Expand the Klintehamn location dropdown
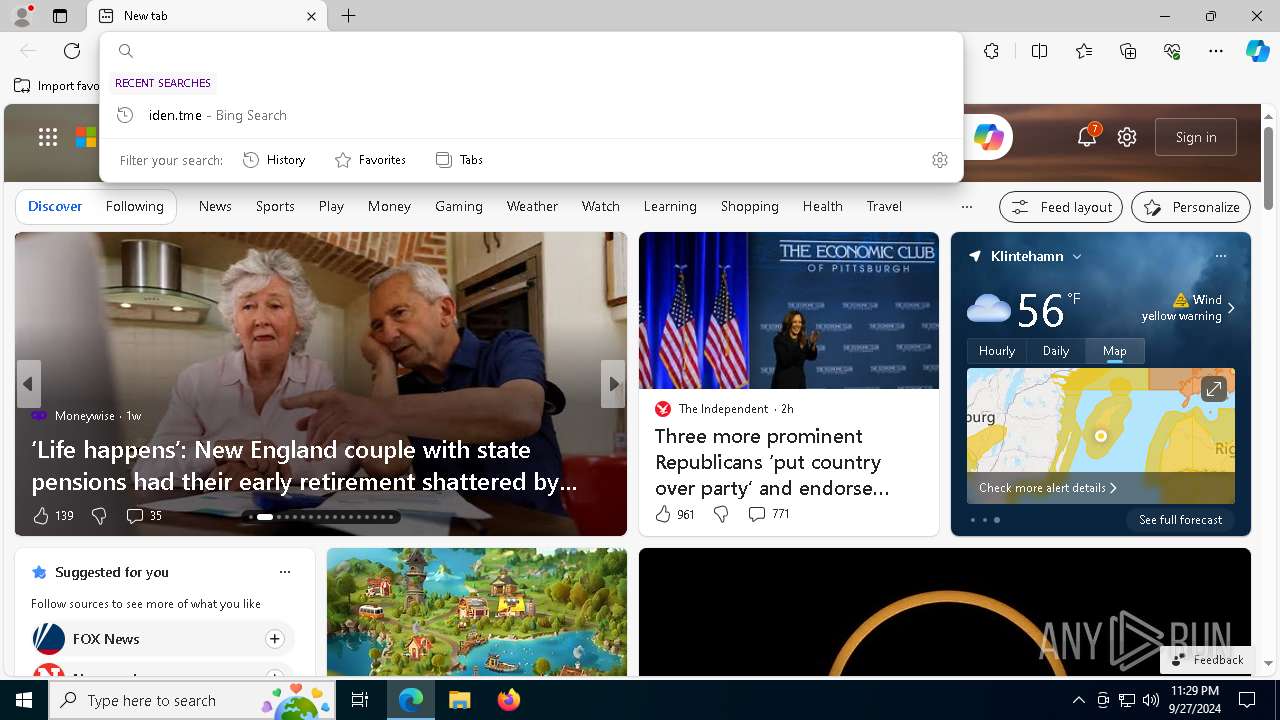Image resolution: width=1280 pixels, height=720 pixels. (1077, 257)
